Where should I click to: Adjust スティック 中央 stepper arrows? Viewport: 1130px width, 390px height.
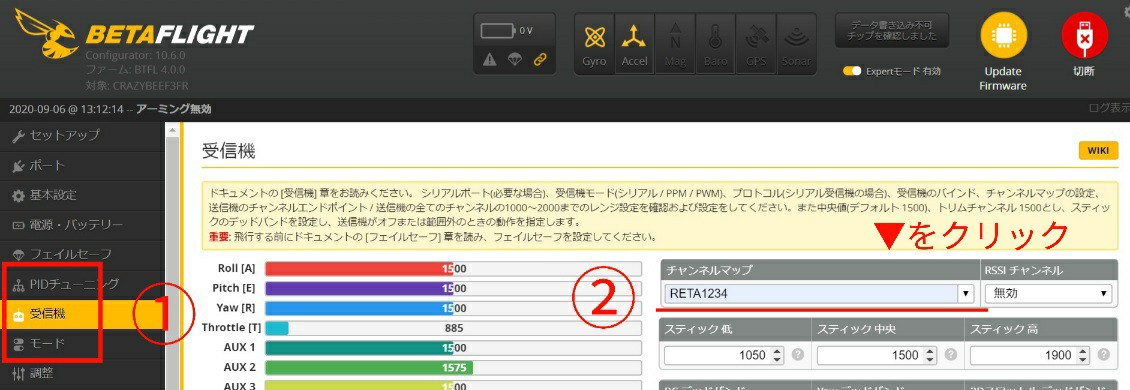(x=930, y=355)
